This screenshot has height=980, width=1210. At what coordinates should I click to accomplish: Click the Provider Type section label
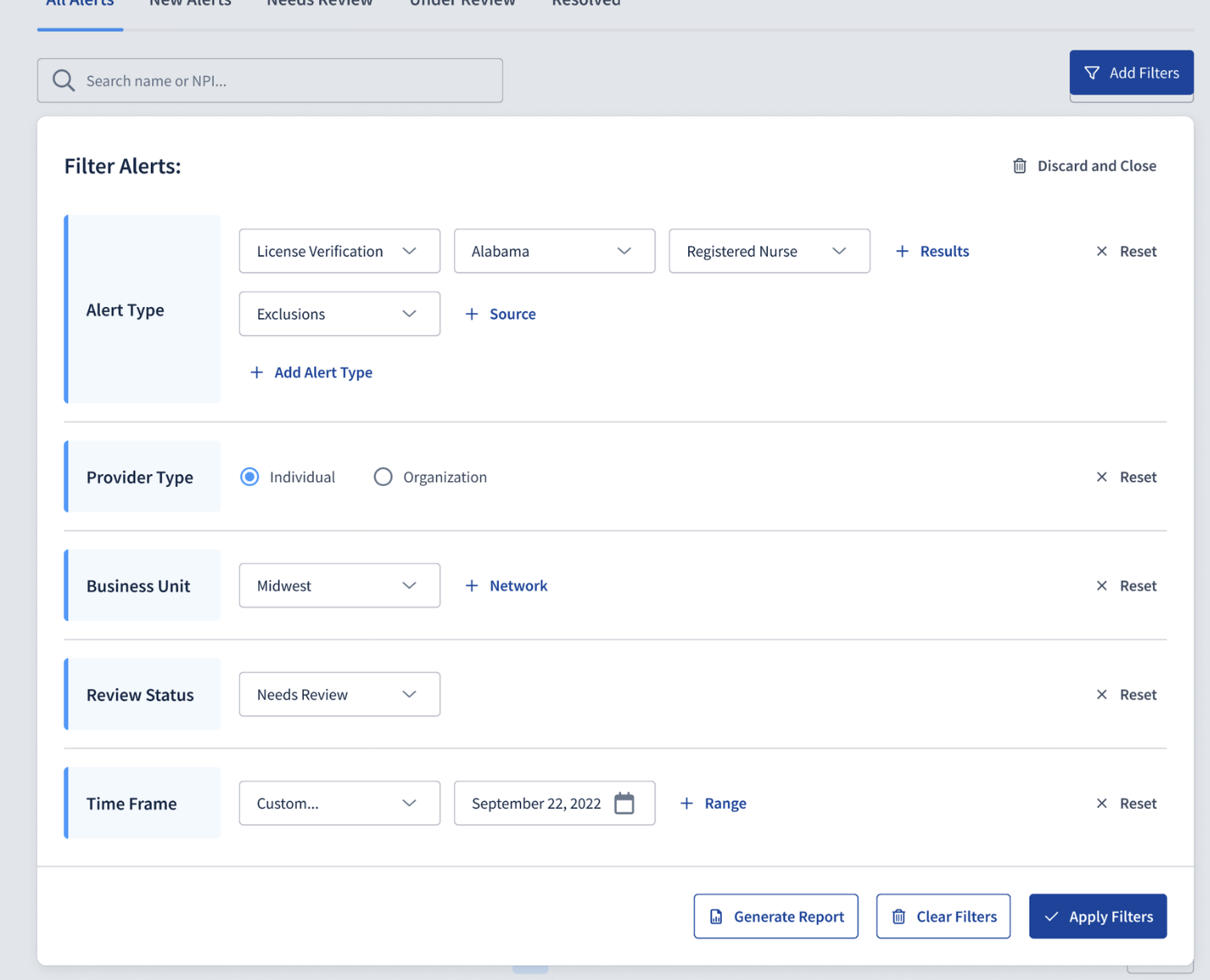(x=140, y=477)
